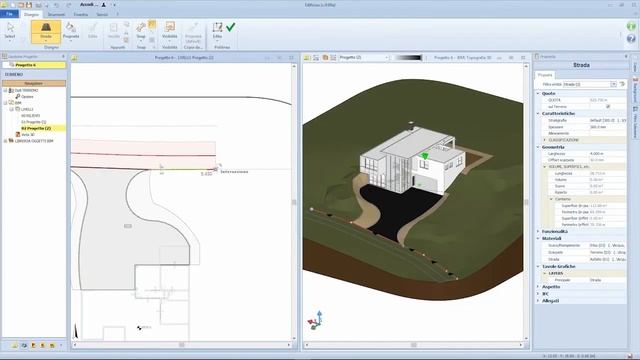
Task: Click the Vista 3D icon in the tree
Action: pyautogui.click(x=18, y=134)
